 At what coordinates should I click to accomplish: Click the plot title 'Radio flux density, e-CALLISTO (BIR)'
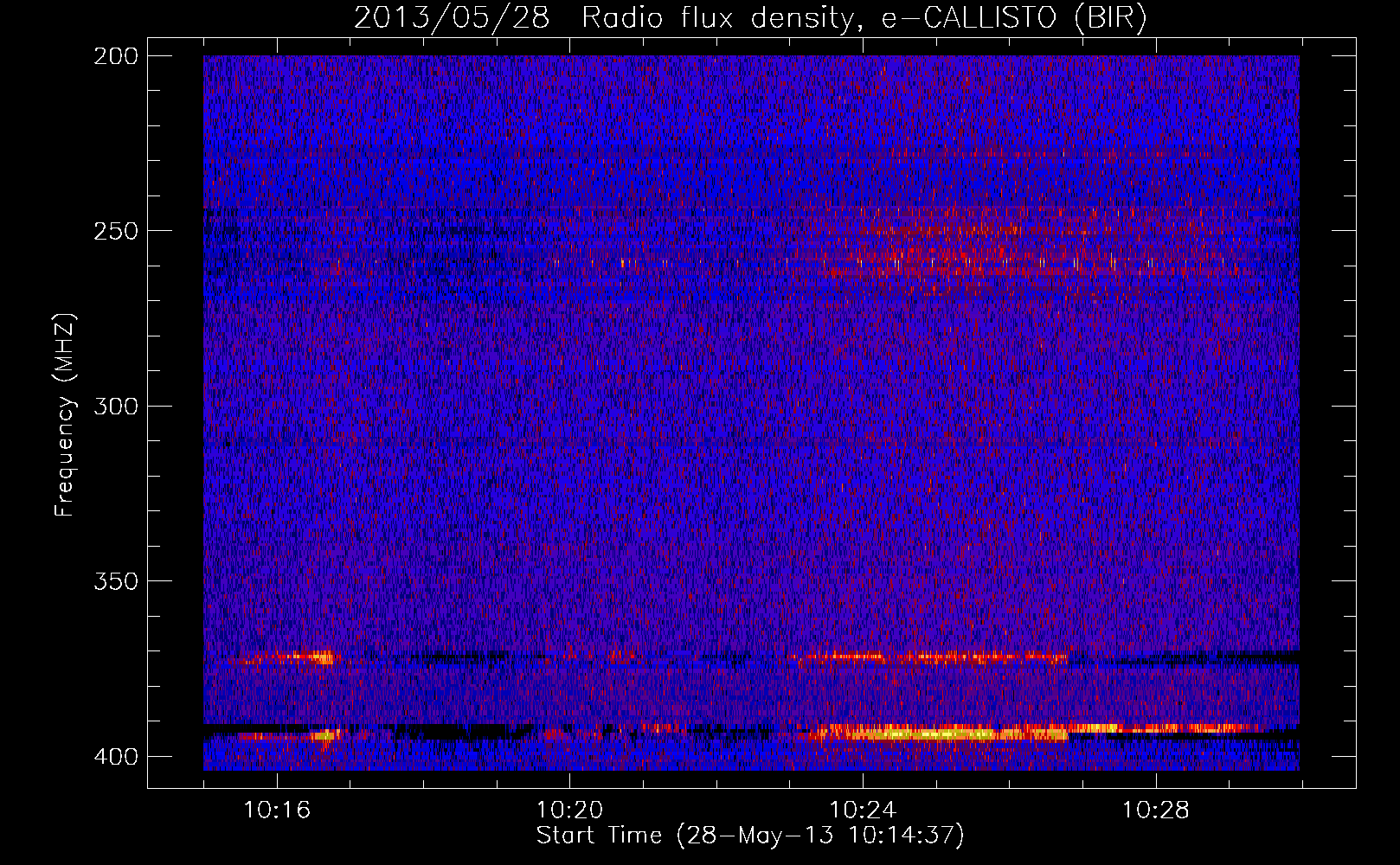(x=864, y=18)
